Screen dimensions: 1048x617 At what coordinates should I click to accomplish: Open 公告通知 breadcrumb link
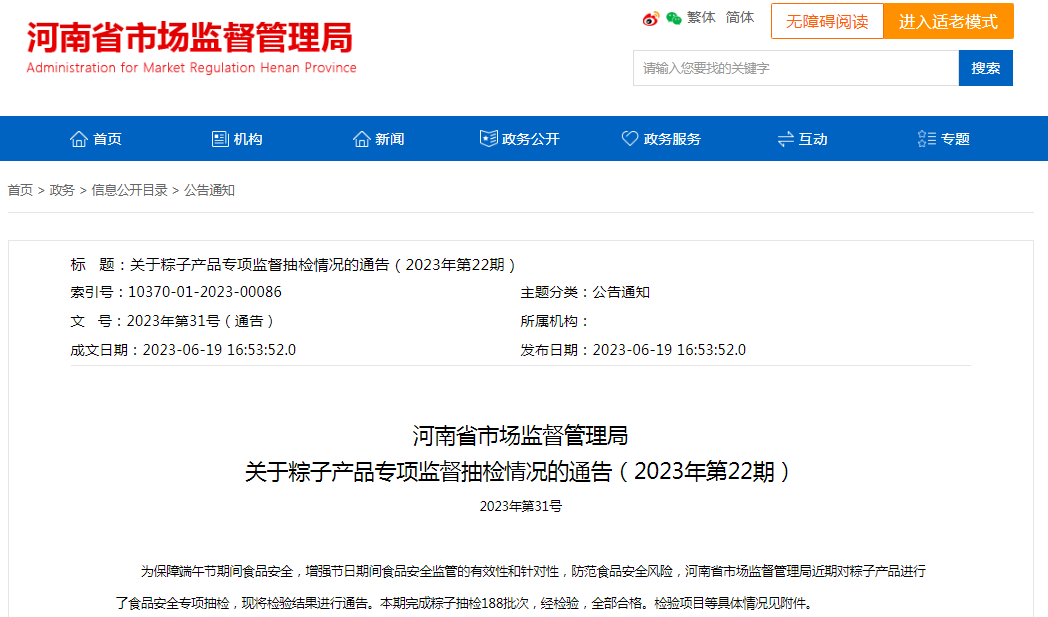209,190
